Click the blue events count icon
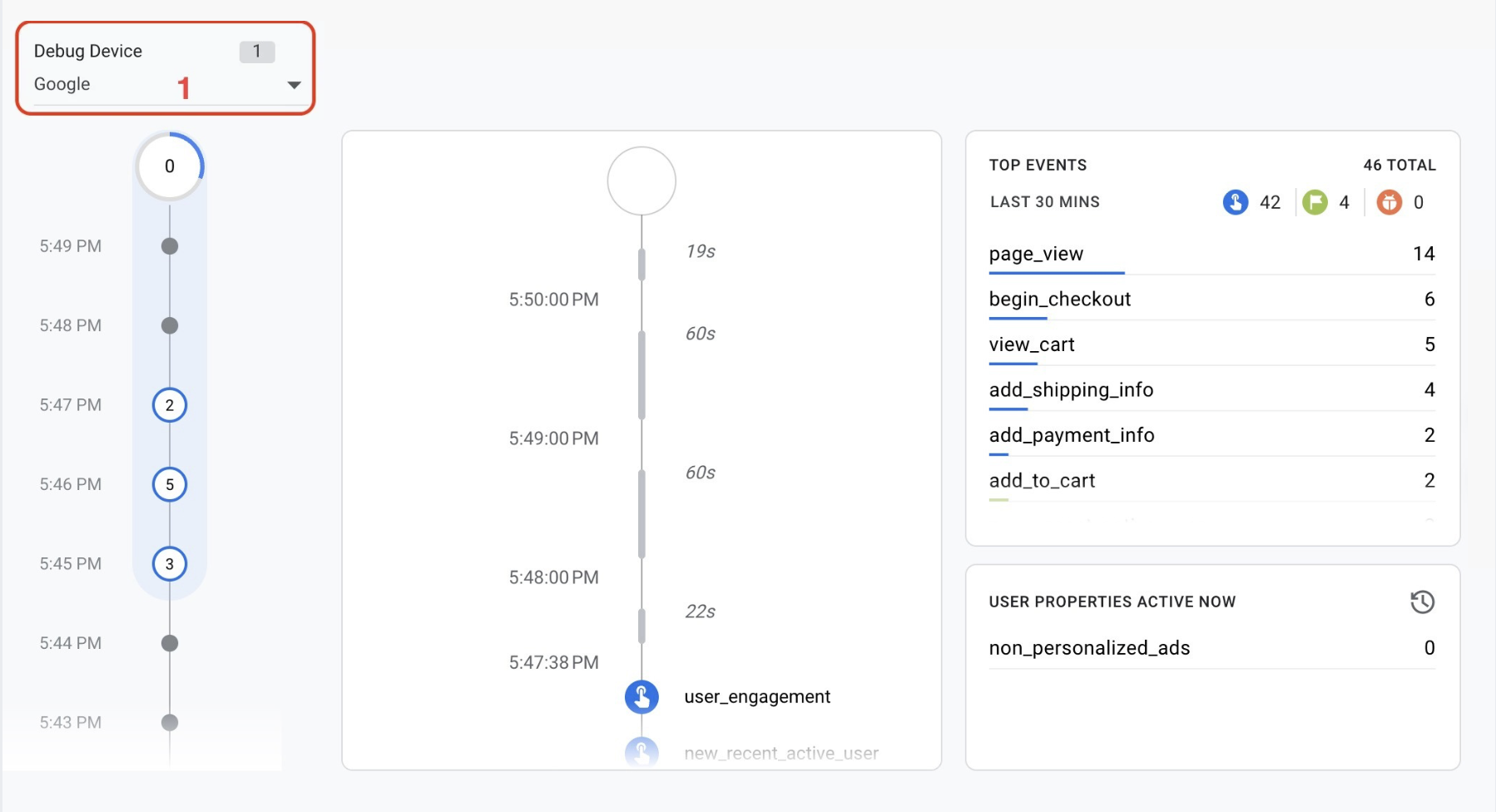The width and height of the screenshot is (1496, 812). tap(1236, 202)
